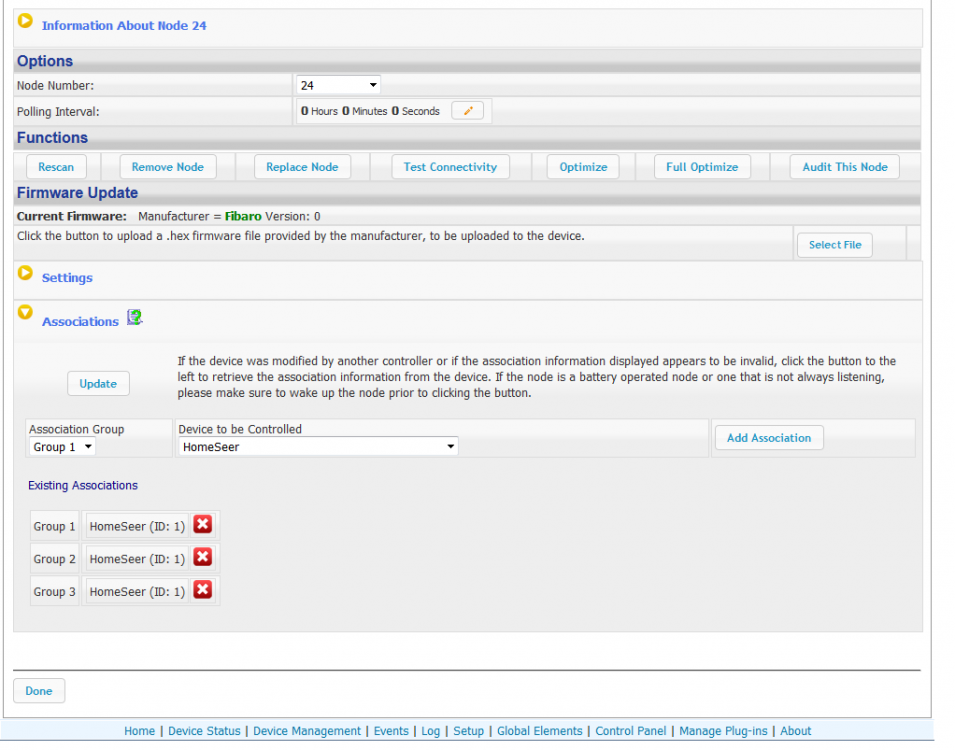Viewport: 955px width, 750px height.
Task: Open the Device to be Controlled dropdown
Action: click(318, 447)
